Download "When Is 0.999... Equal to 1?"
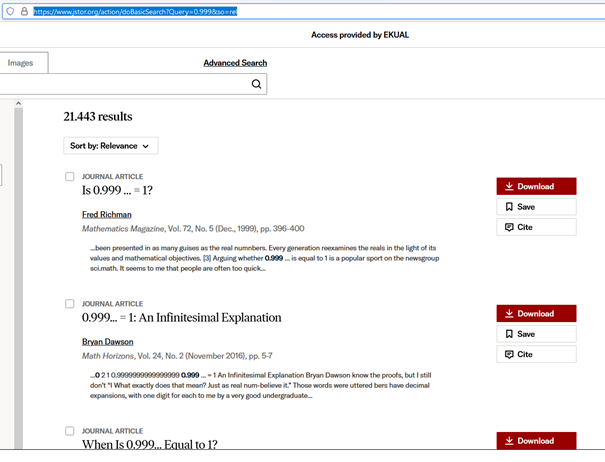Viewport: 605px width, 462px height. tap(536, 440)
